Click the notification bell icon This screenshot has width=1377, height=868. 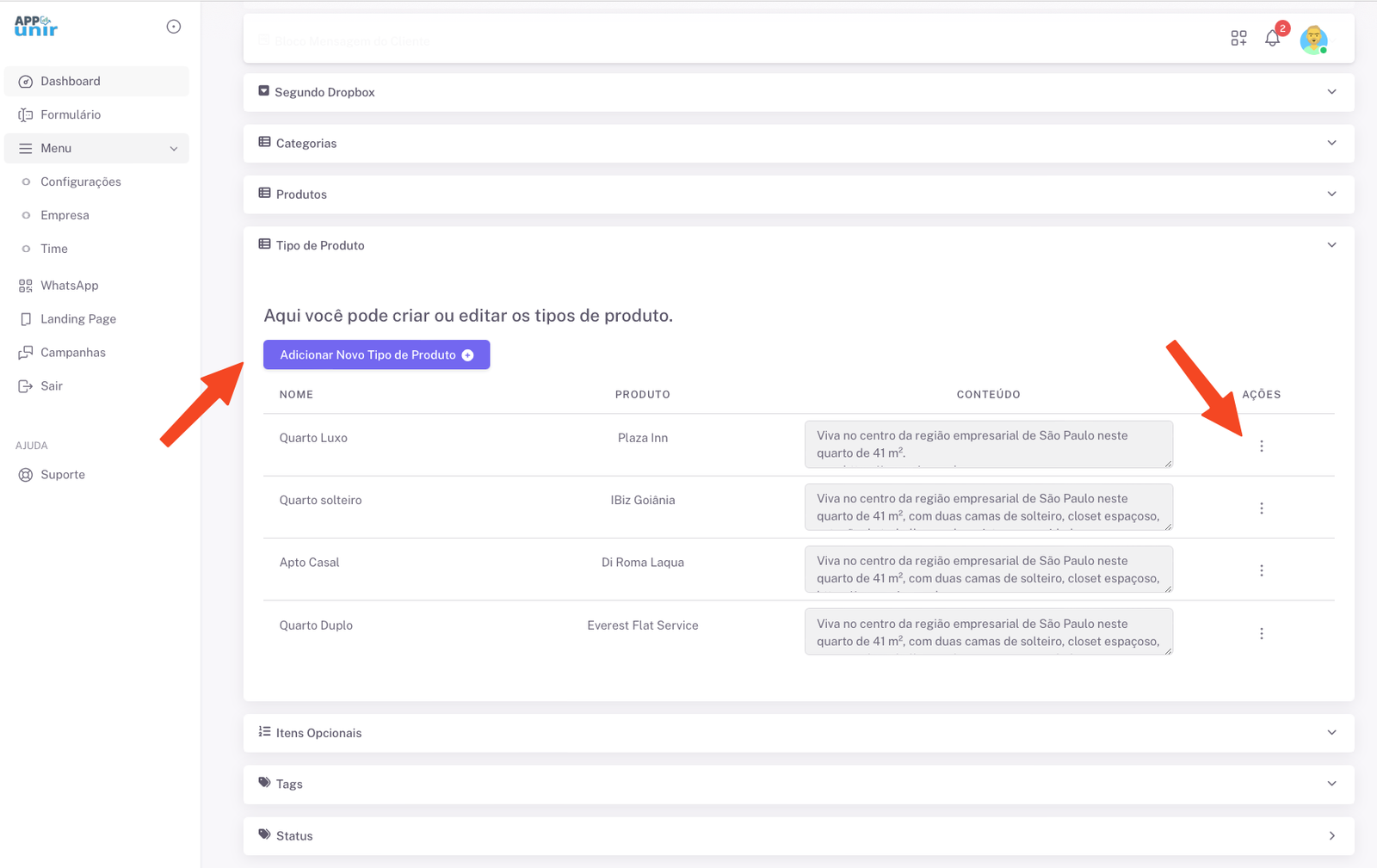[1272, 39]
